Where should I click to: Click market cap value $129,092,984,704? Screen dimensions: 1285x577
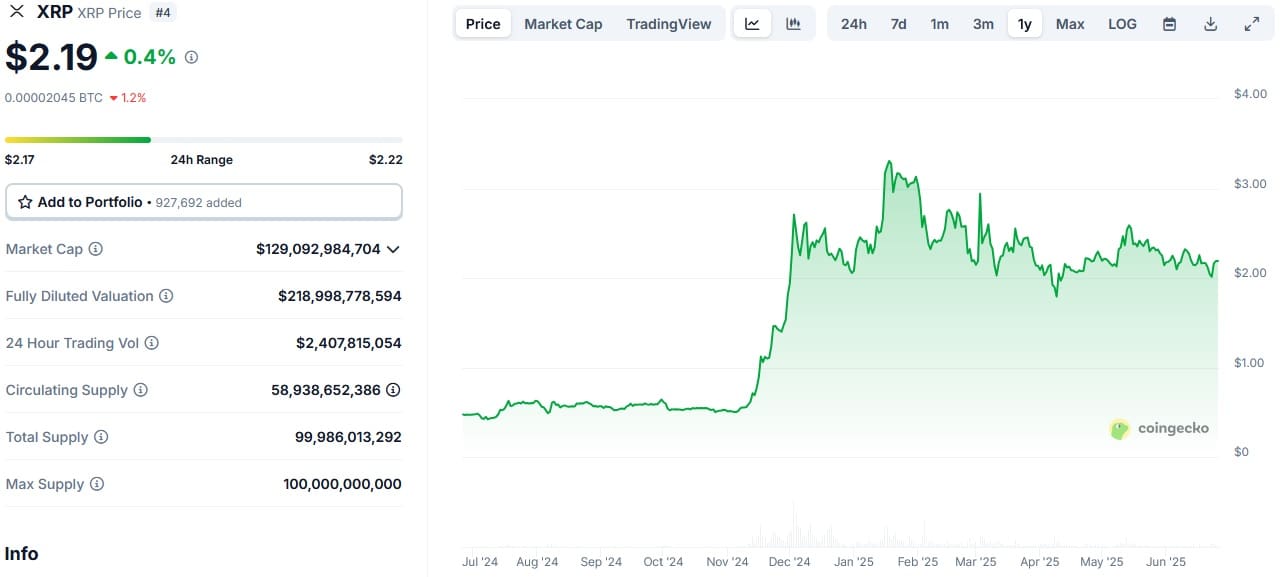318,249
